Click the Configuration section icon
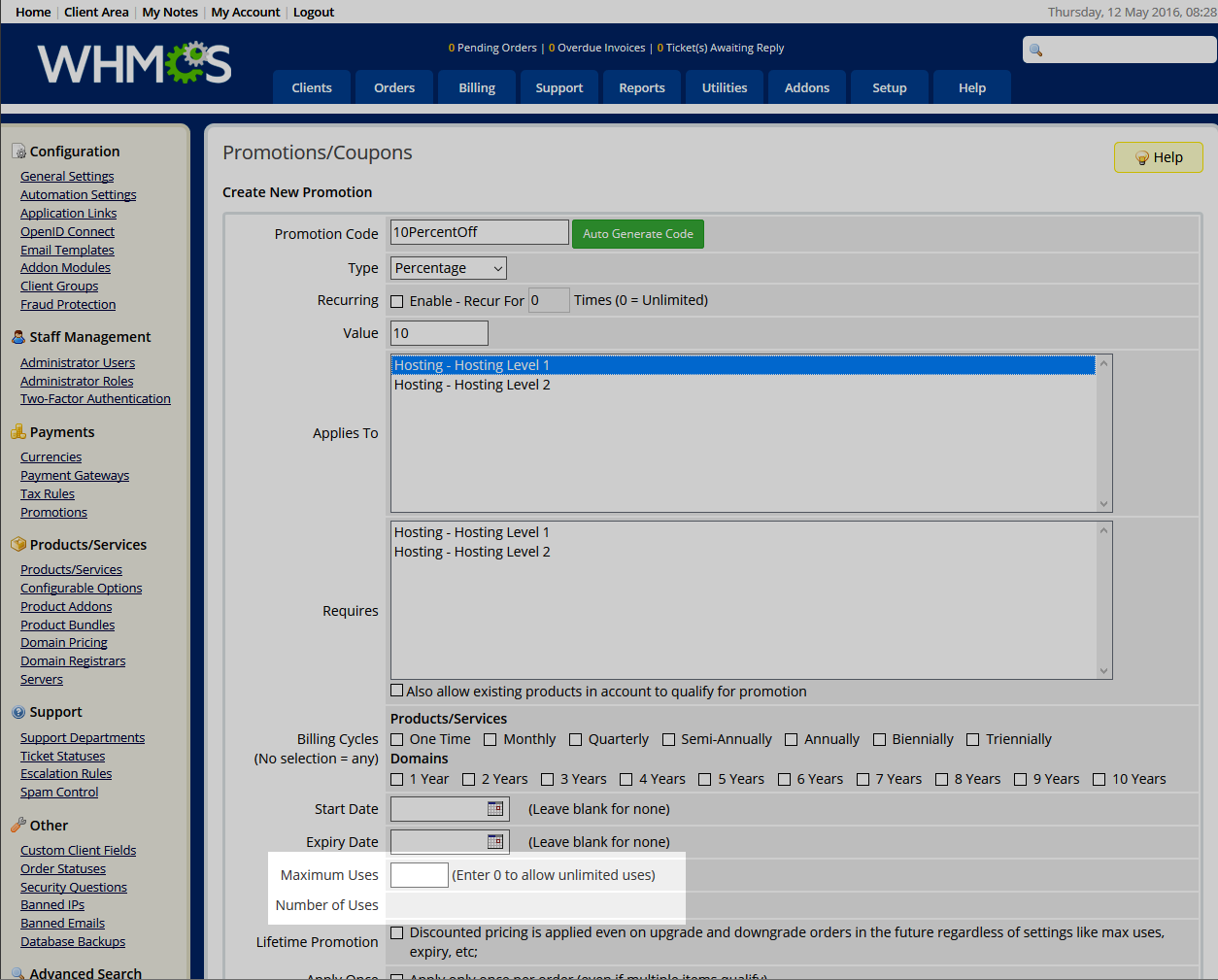The height and width of the screenshot is (980, 1218). [18, 152]
